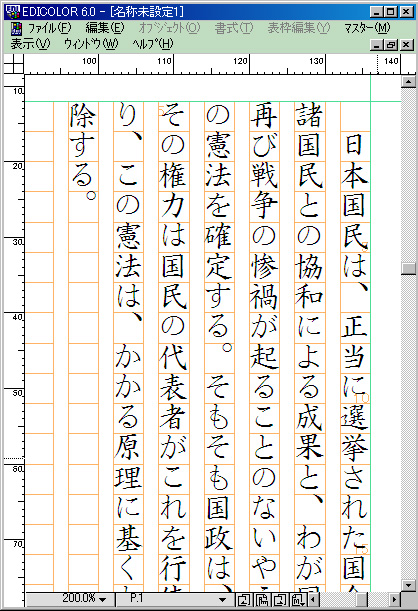Click the ruler origin crosshair box
The height and width of the screenshot is (611, 418).
coord(14,64)
